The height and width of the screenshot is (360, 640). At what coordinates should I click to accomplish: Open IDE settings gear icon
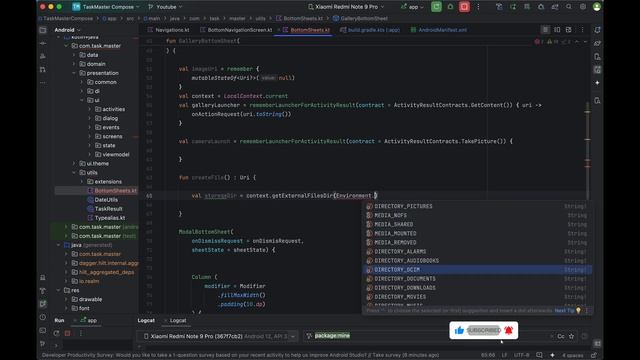(x=583, y=7)
